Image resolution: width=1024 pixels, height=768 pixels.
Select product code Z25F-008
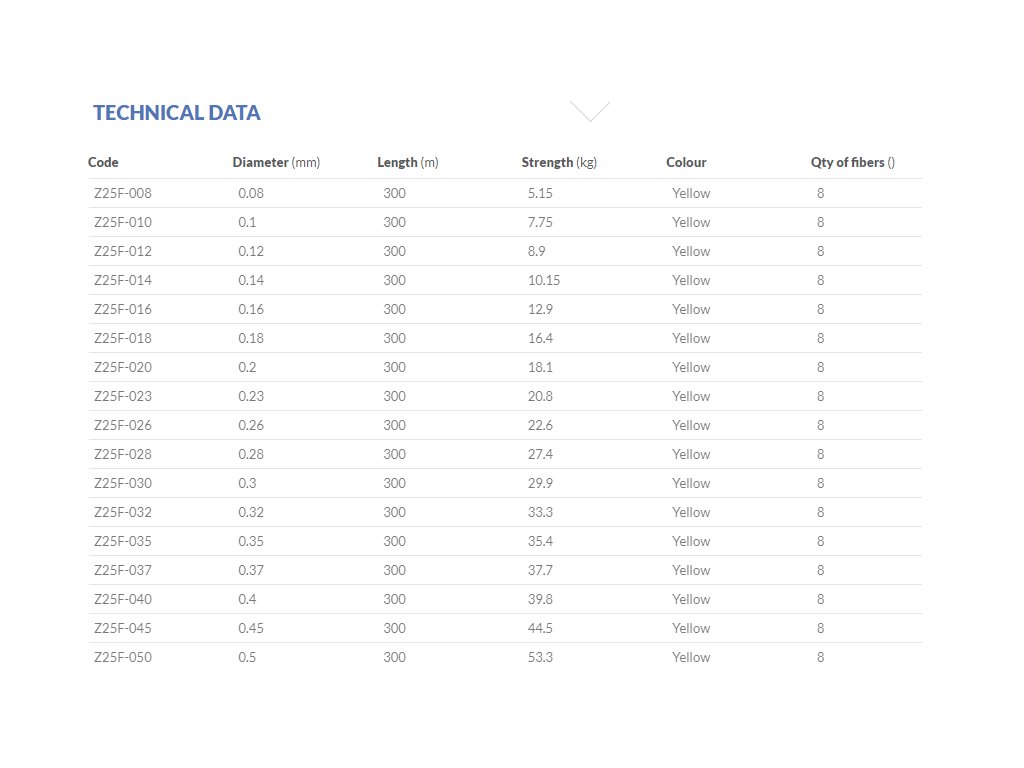(122, 193)
